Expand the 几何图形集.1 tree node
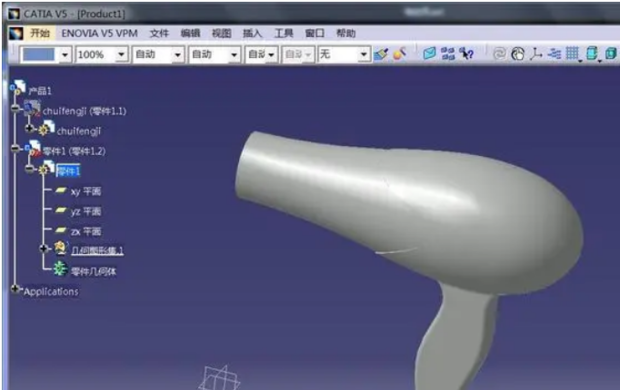620x390 pixels. coord(44,248)
